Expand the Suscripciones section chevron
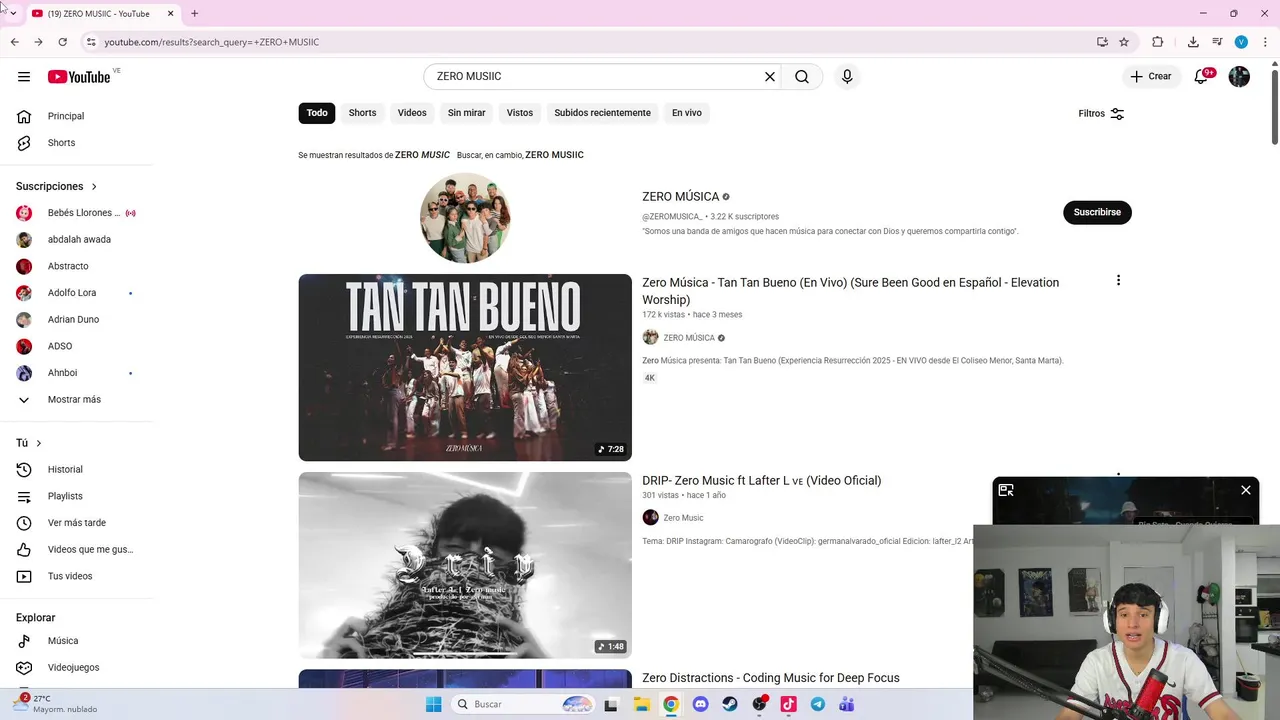This screenshot has height=720, width=1280. point(94,186)
